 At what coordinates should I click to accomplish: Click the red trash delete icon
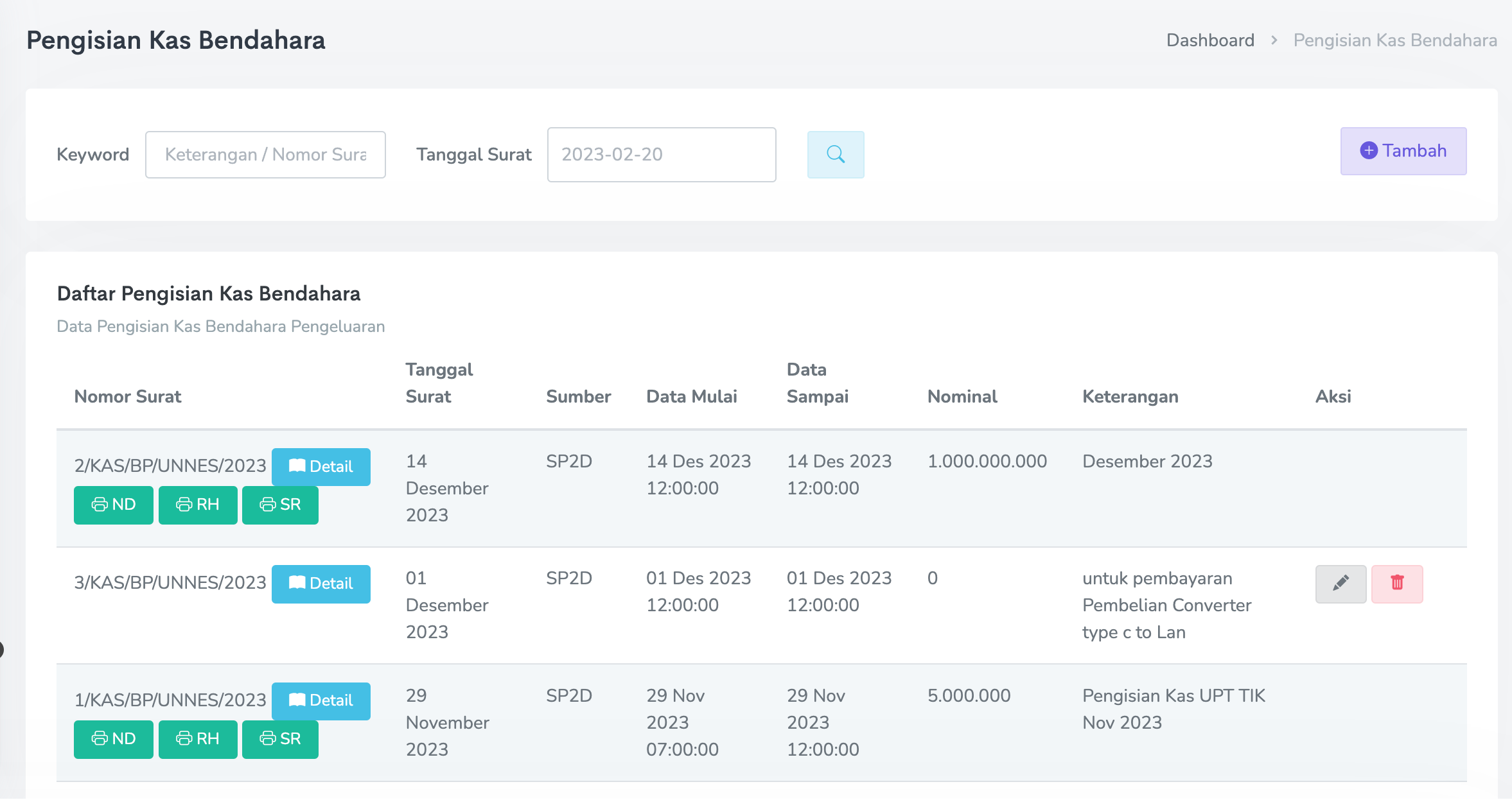(1396, 584)
